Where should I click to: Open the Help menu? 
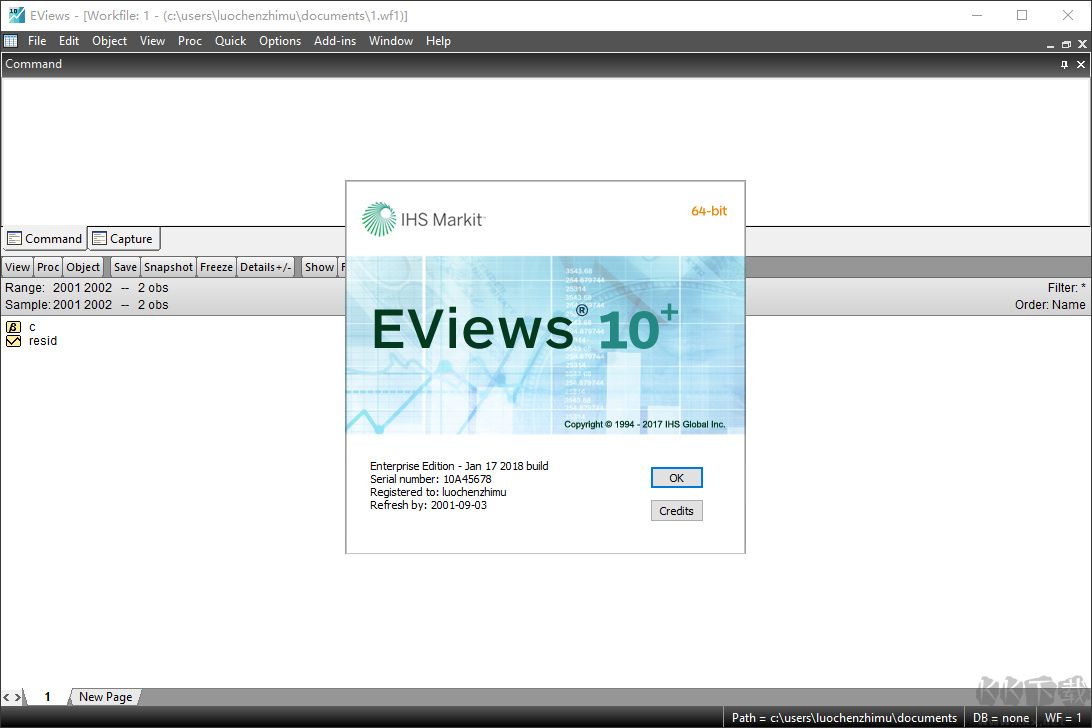[x=438, y=41]
